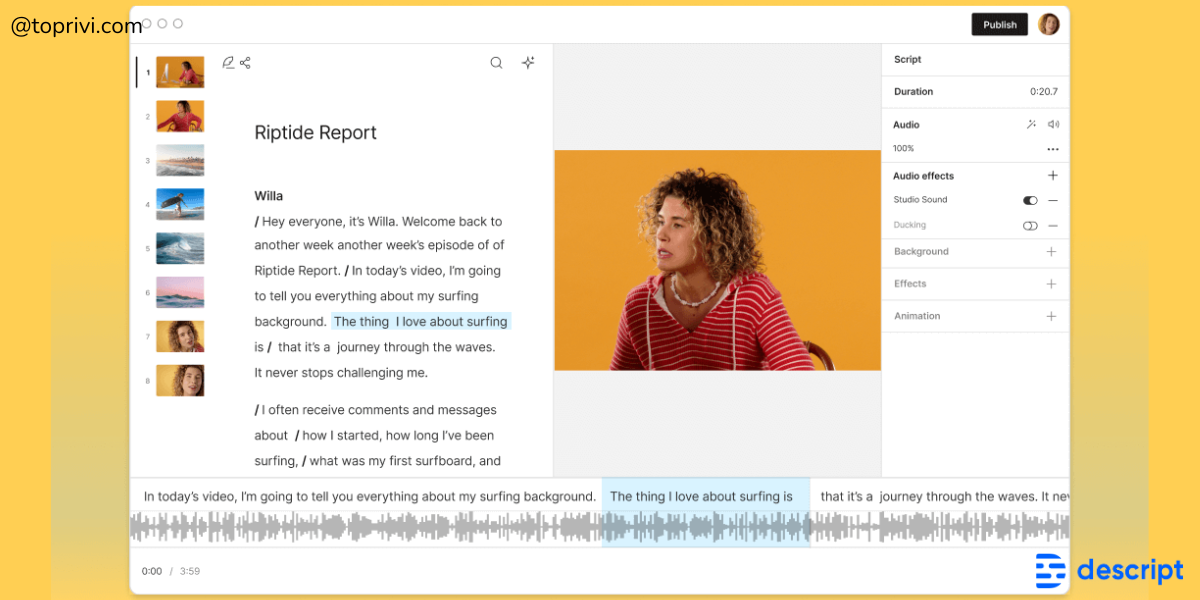The width and height of the screenshot is (1200, 600).
Task: Select scene 6 pink sunset thumbnail
Action: 180,292
